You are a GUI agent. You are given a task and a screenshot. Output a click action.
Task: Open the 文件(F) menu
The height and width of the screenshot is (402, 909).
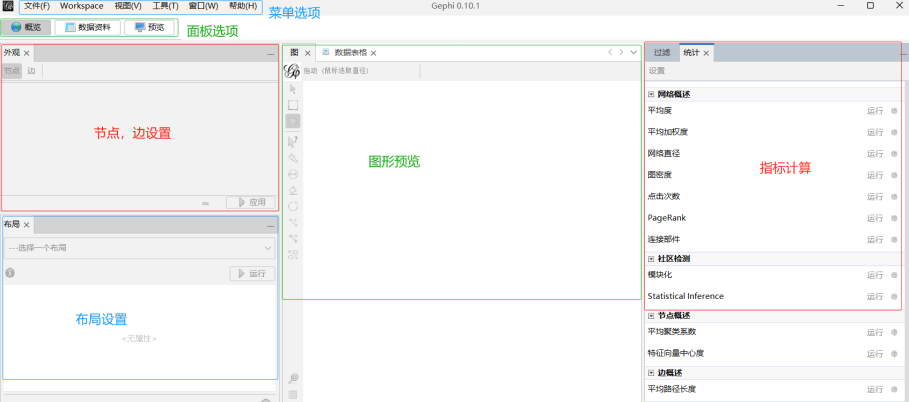36,6
